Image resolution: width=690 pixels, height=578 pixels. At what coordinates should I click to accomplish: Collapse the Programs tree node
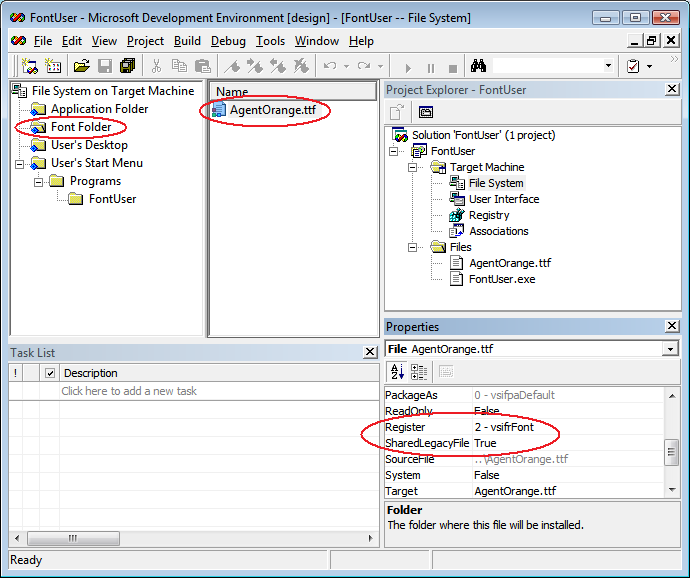[x=39, y=182]
